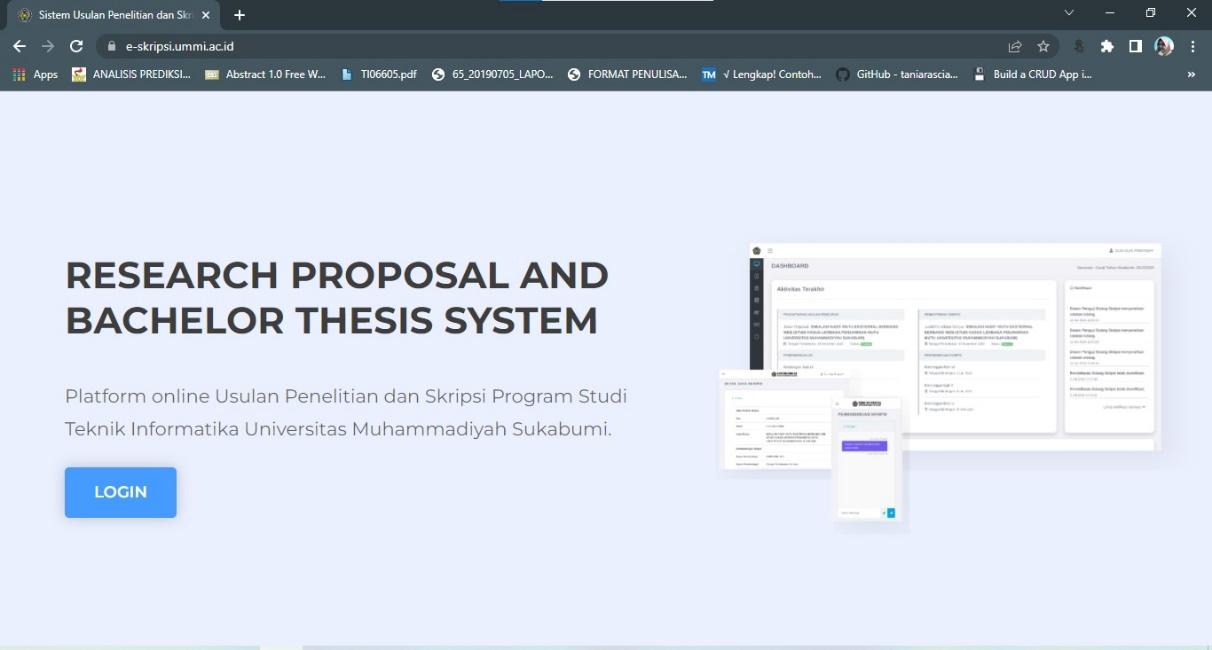This screenshot has height=650, width=1212.
Task: Show more bookmarks overflow chevron
Action: pos(1191,74)
